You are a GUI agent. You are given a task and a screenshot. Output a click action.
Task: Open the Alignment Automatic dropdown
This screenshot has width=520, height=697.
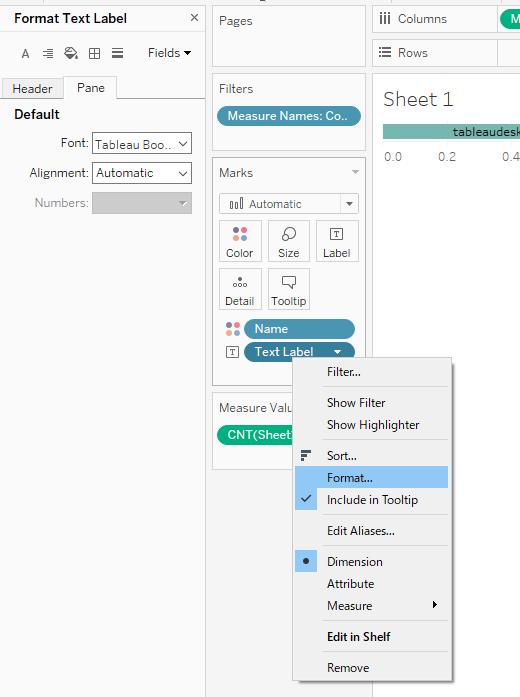(x=142, y=173)
